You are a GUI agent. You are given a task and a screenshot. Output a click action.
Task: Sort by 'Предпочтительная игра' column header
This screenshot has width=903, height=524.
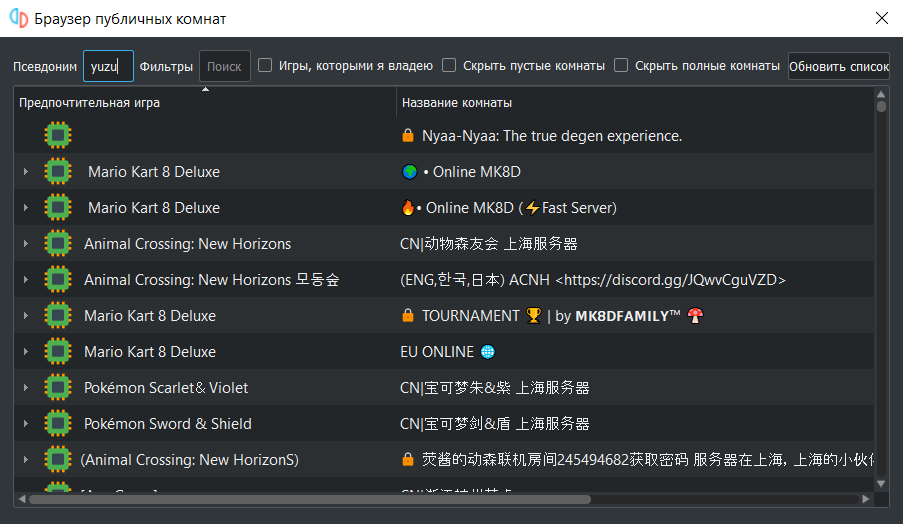(x=205, y=102)
